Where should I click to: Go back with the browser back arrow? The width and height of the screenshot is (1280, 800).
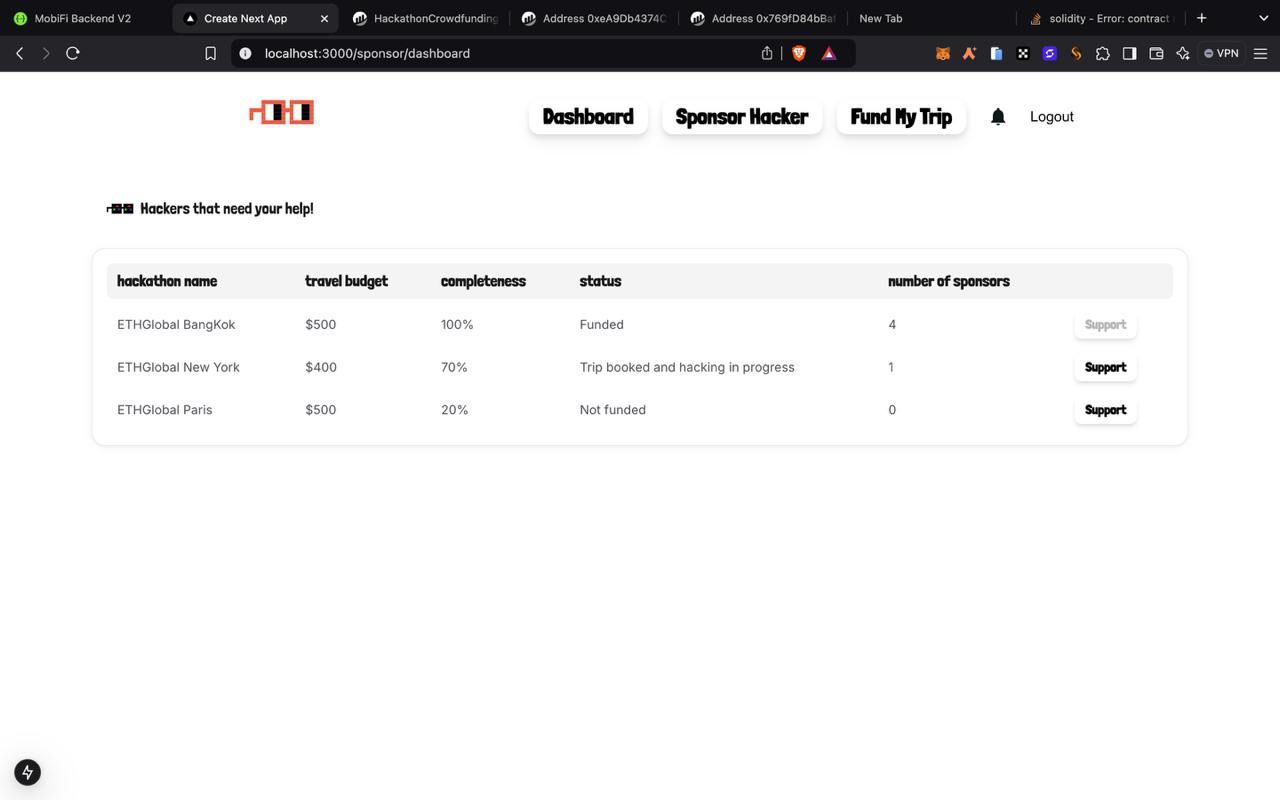click(x=19, y=53)
